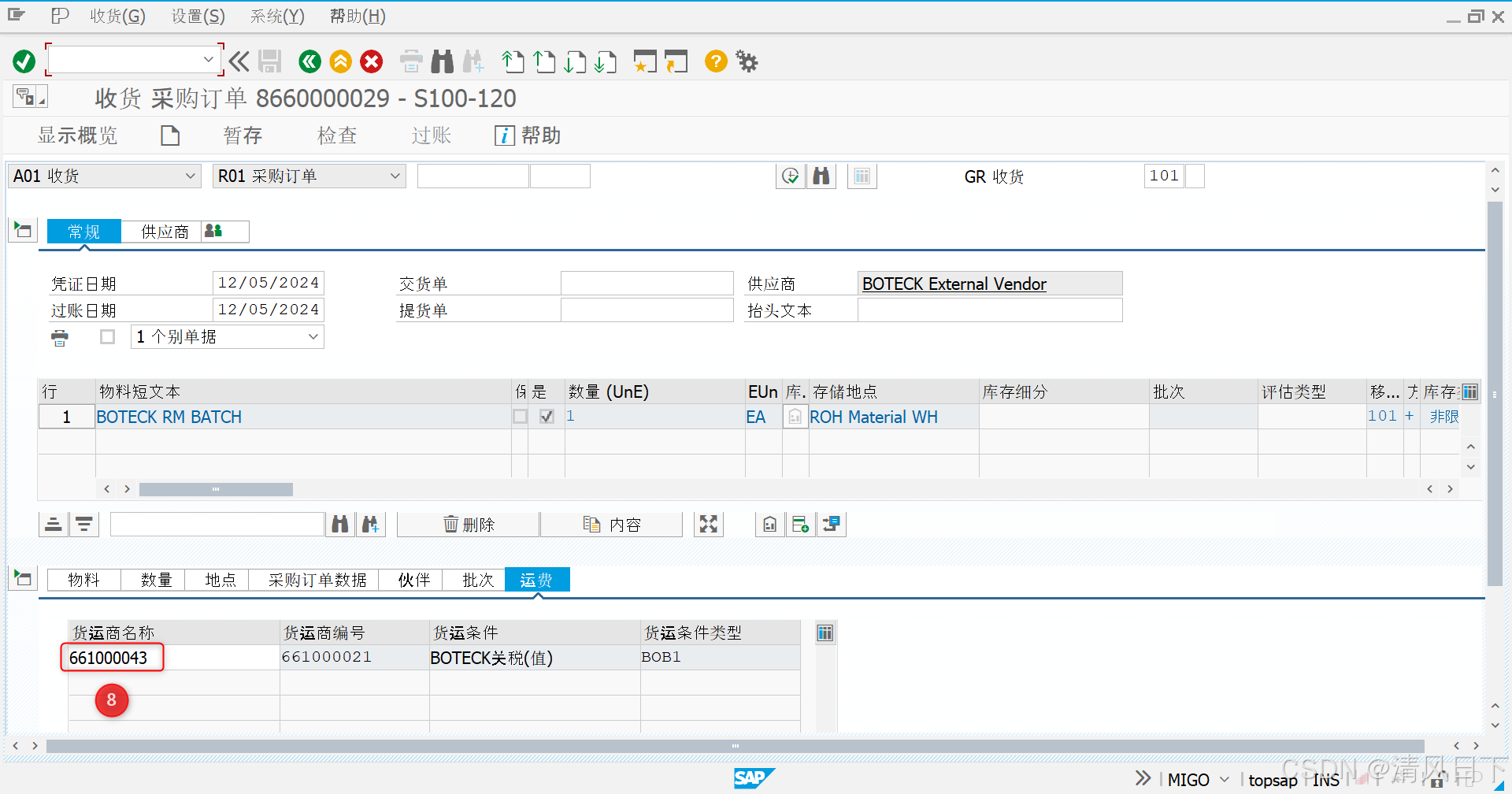The width and height of the screenshot is (1512, 794).
Task: Collapse command field double-chevron
Action: 239,61
